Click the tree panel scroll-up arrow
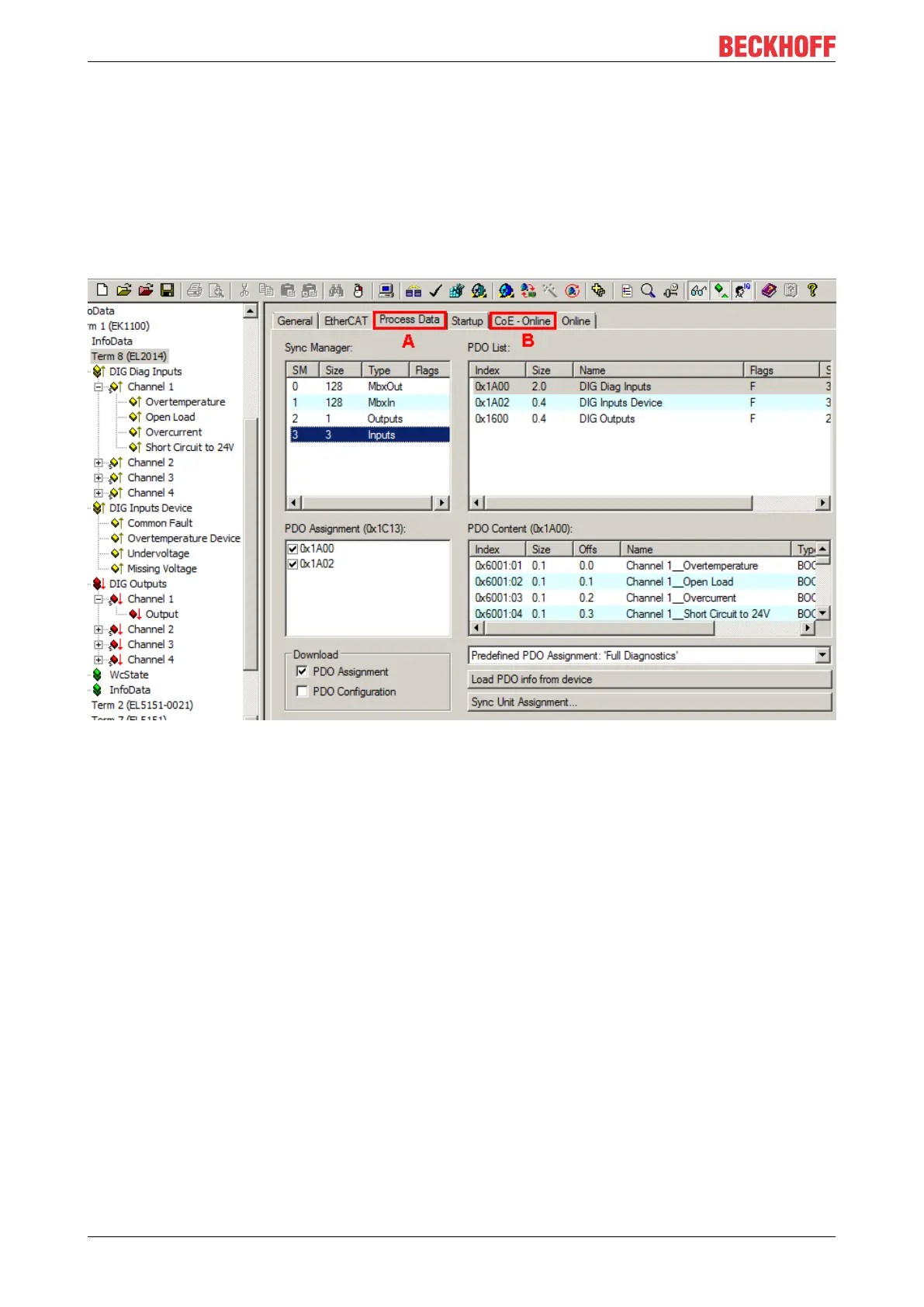Image resolution: width=924 pixels, height=1307 pixels. coord(251,311)
